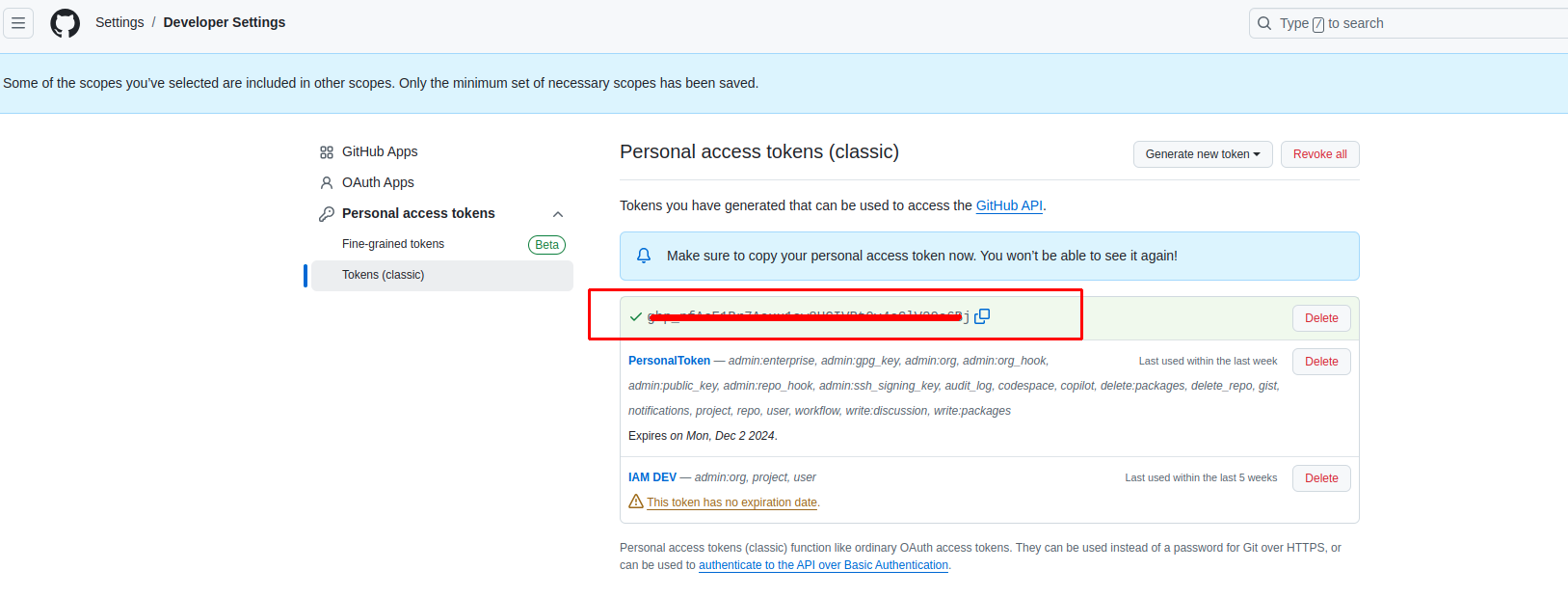This screenshot has width=1568, height=597.
Task: Delete the IAM DEV token
Action: click(1320, 477)
